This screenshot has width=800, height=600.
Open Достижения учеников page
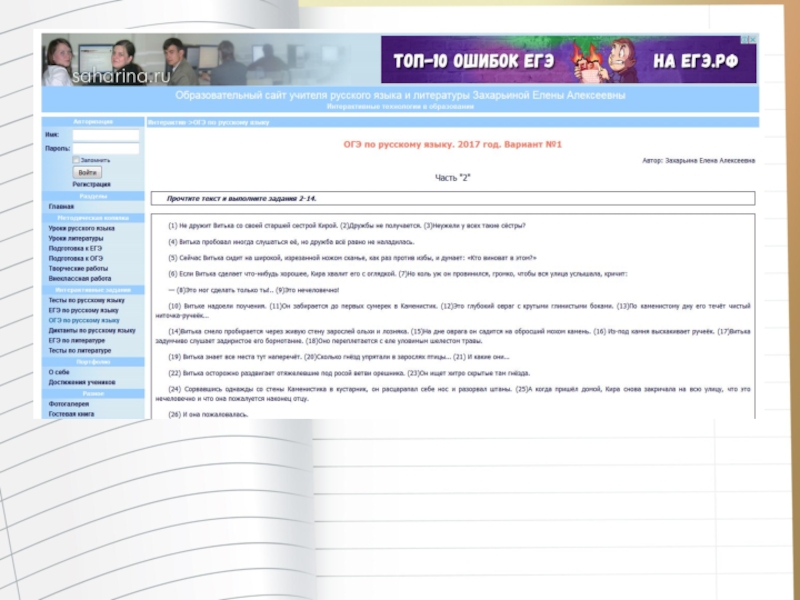coord(82,382)
